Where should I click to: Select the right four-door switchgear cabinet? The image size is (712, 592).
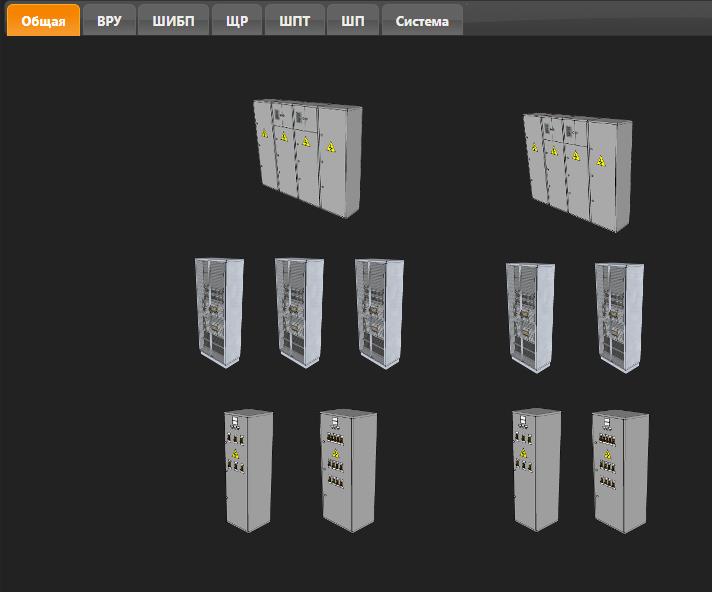click(577, 165)
